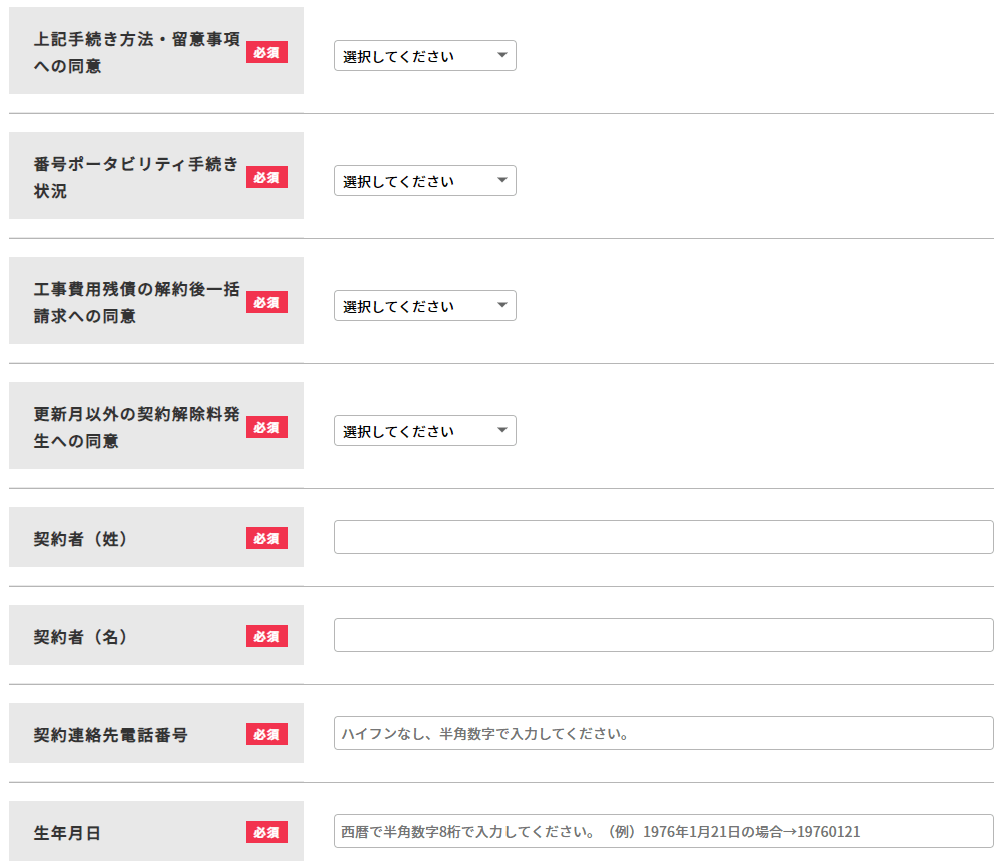Expand the 番号ポータビリティ手続き状況 dropdown

(x=425, y=181)
